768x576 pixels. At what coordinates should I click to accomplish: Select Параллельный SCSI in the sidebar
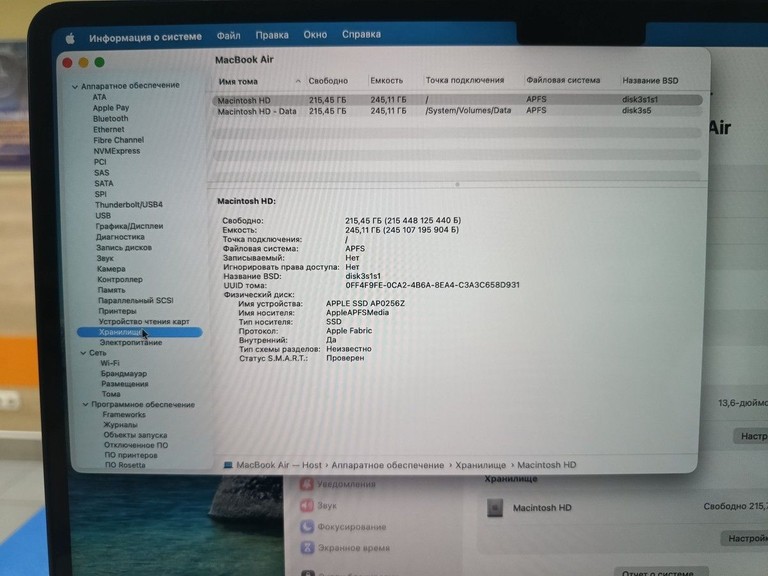136,300
